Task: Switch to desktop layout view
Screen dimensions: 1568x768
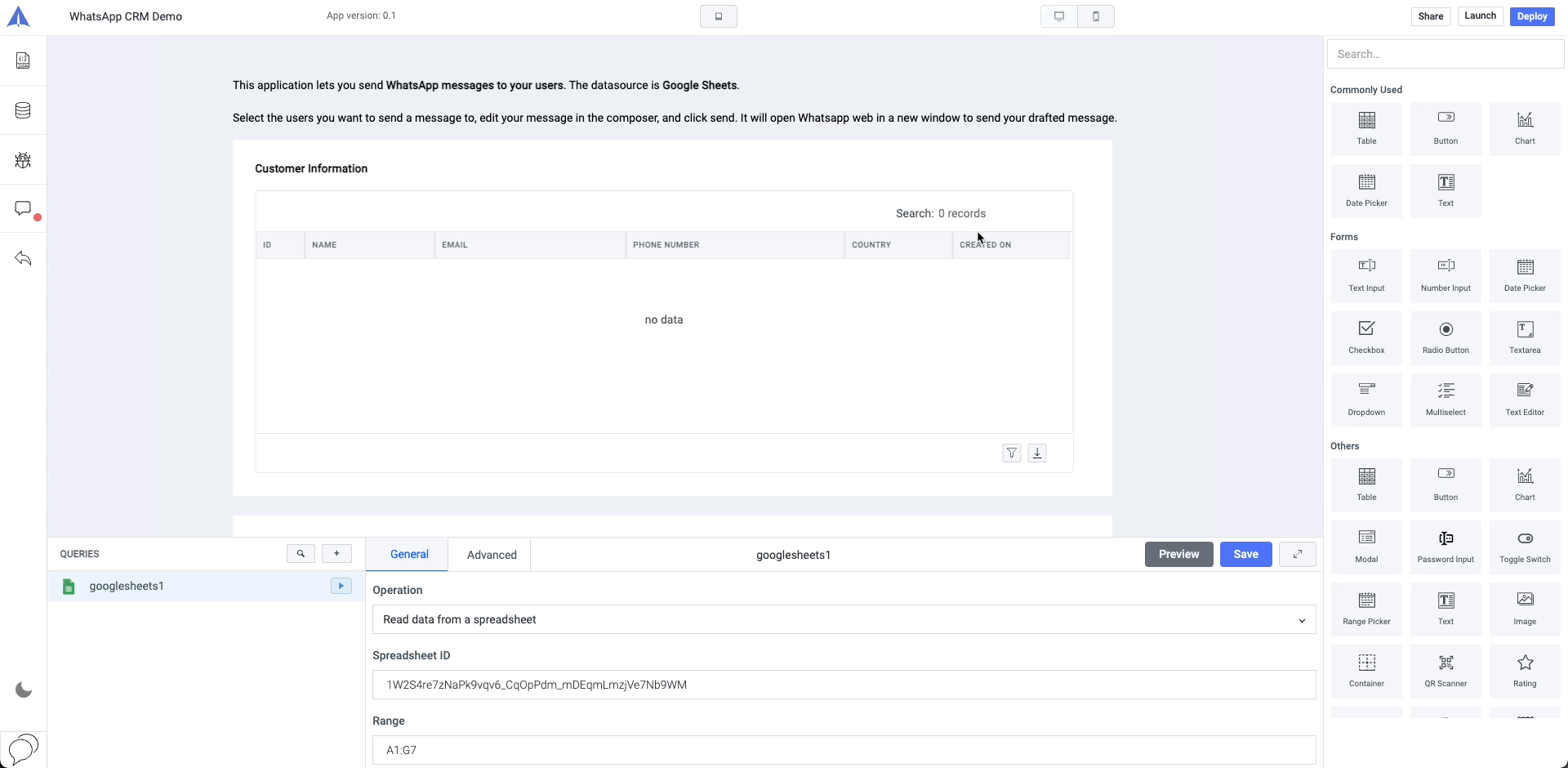Action: pyautogui.click(x=1059, y=16)
